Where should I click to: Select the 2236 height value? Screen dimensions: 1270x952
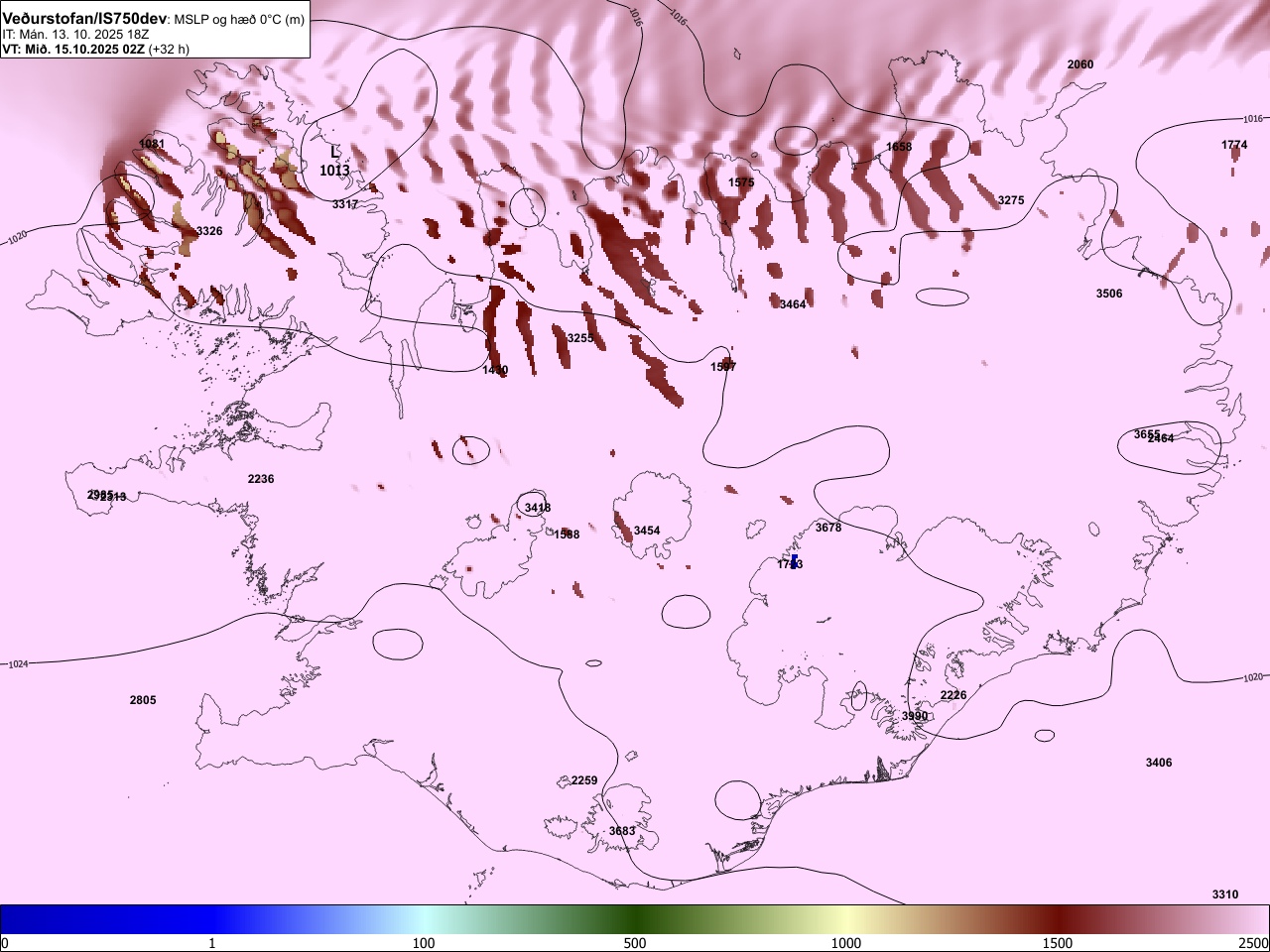click(261, 479)
